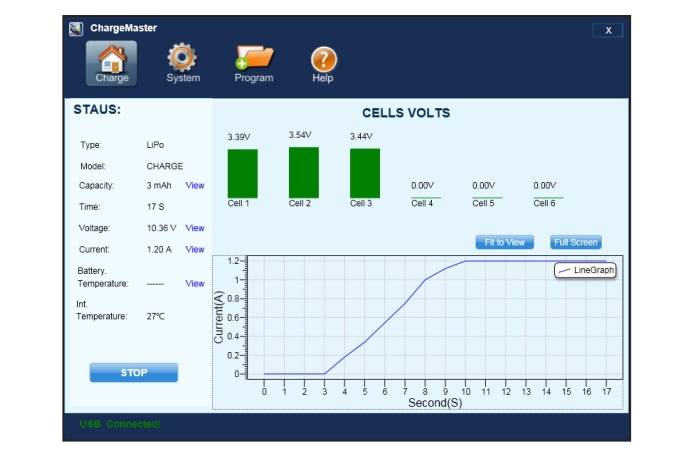Click the USB Connected status text
The image size is (694, 453).
tap(120, 424)
